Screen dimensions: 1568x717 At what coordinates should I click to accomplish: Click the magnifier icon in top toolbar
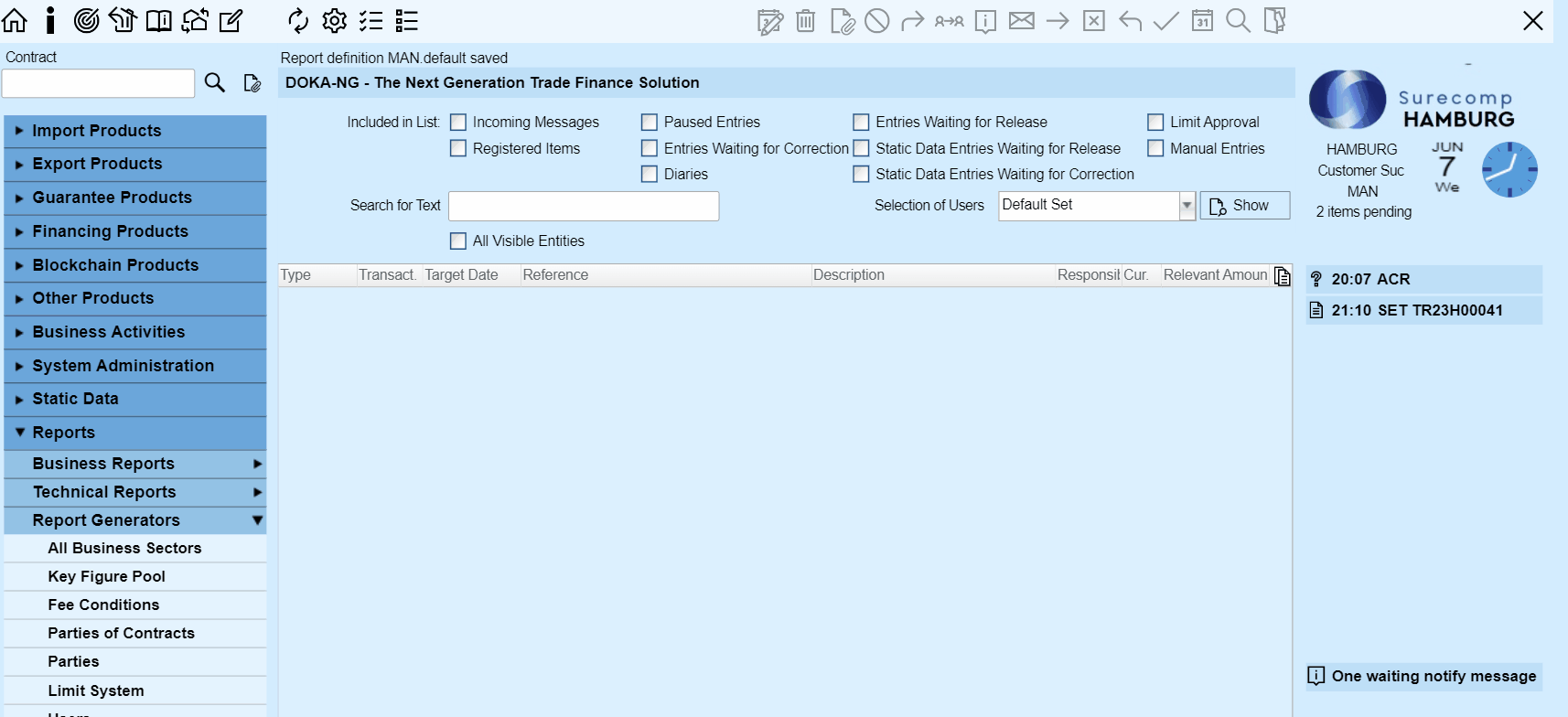[x=1238, y=20]
